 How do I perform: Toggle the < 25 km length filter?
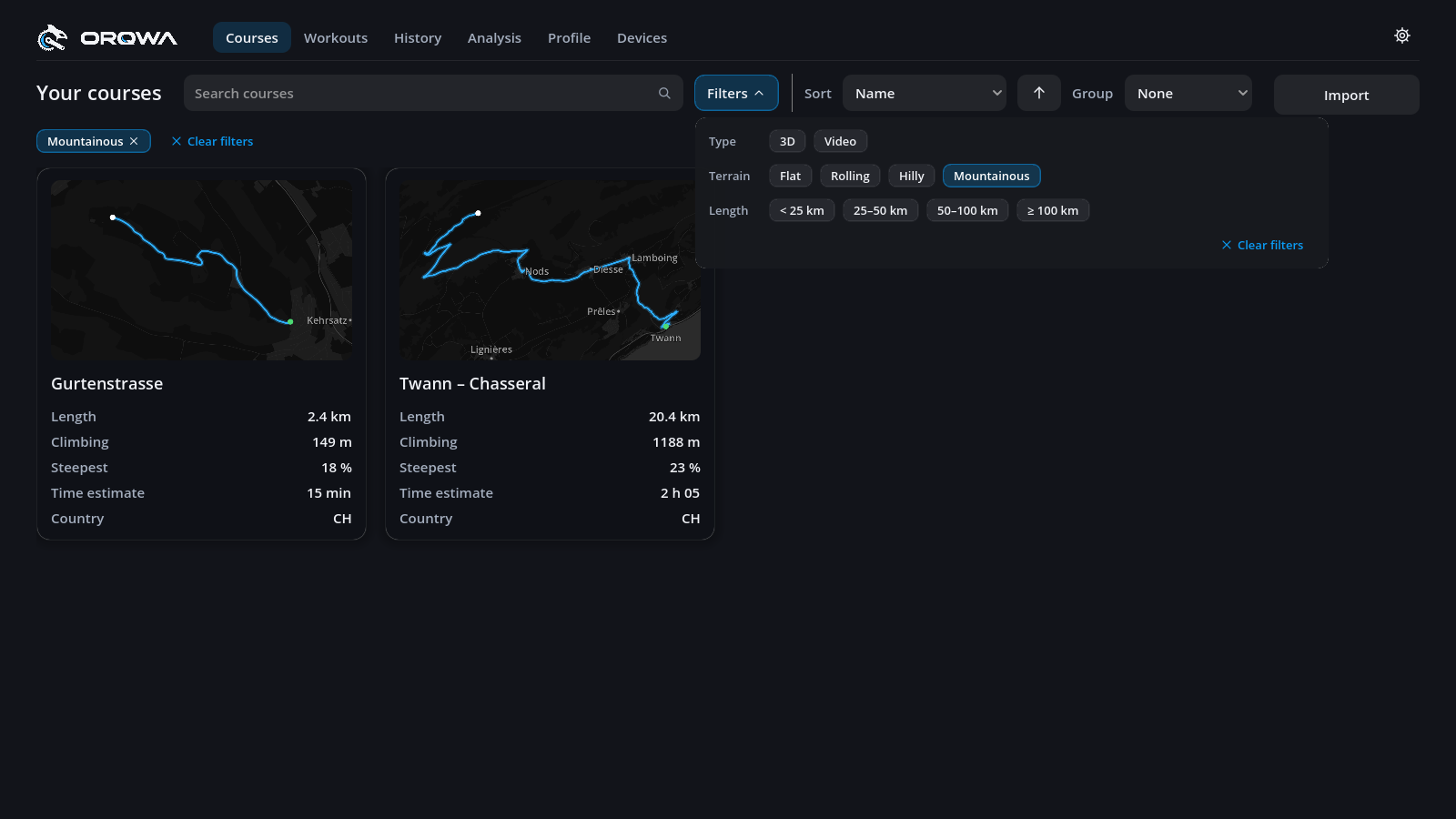pos(802,210)
